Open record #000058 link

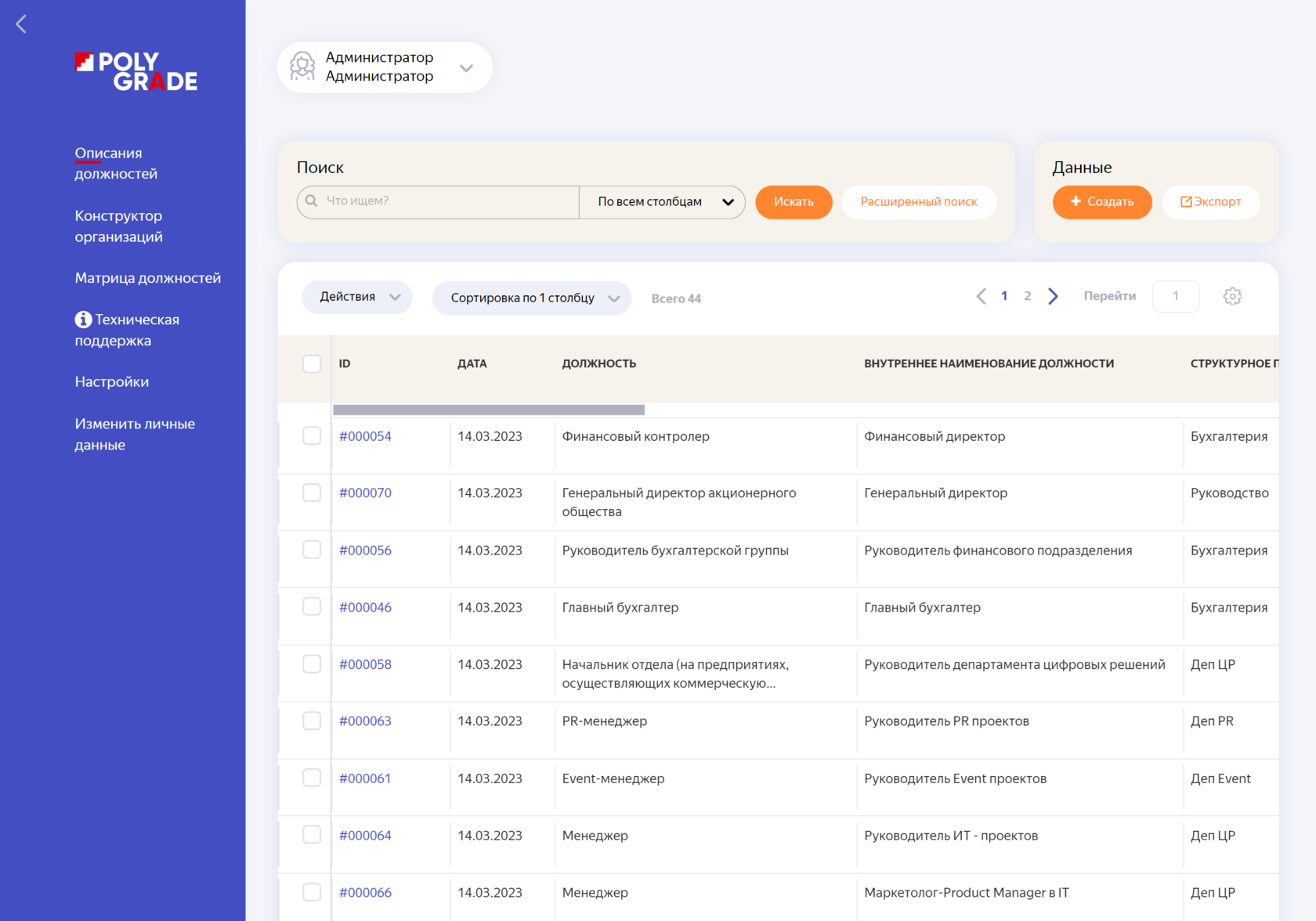[x=365, y=664]
